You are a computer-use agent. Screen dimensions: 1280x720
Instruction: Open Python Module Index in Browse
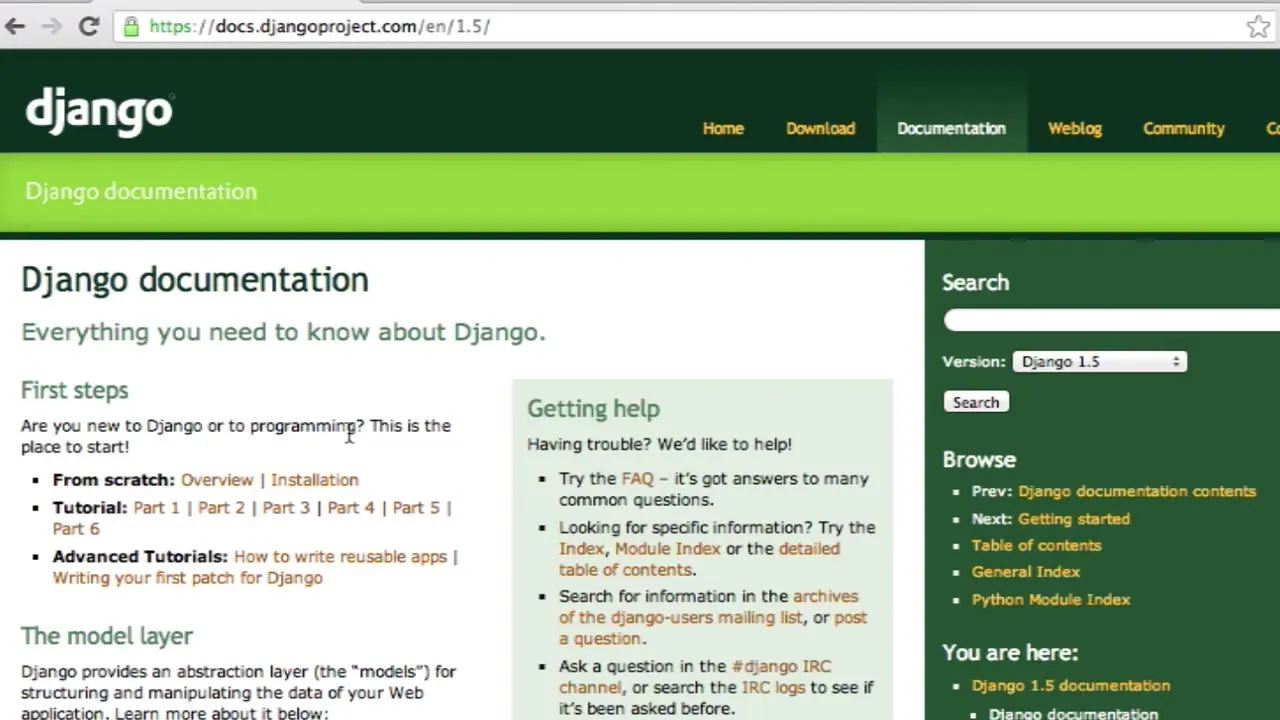click(1050, 600)
